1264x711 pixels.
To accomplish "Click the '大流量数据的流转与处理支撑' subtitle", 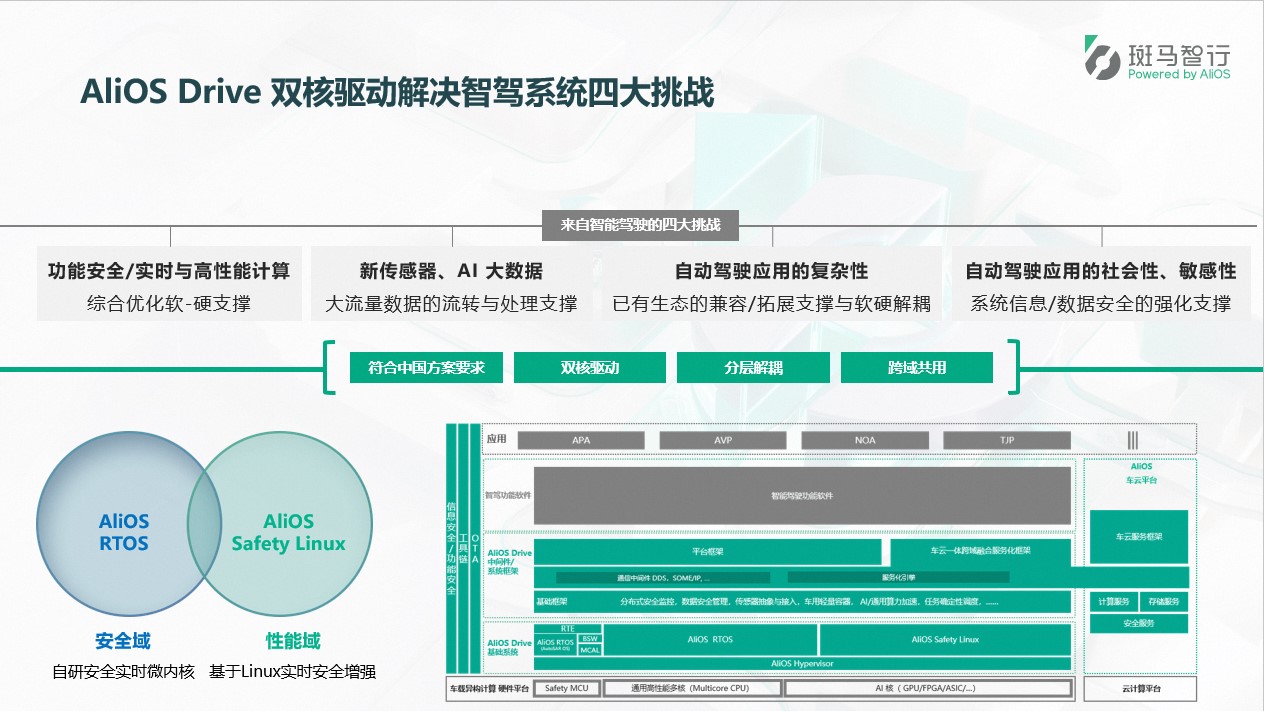I will 451,303.
